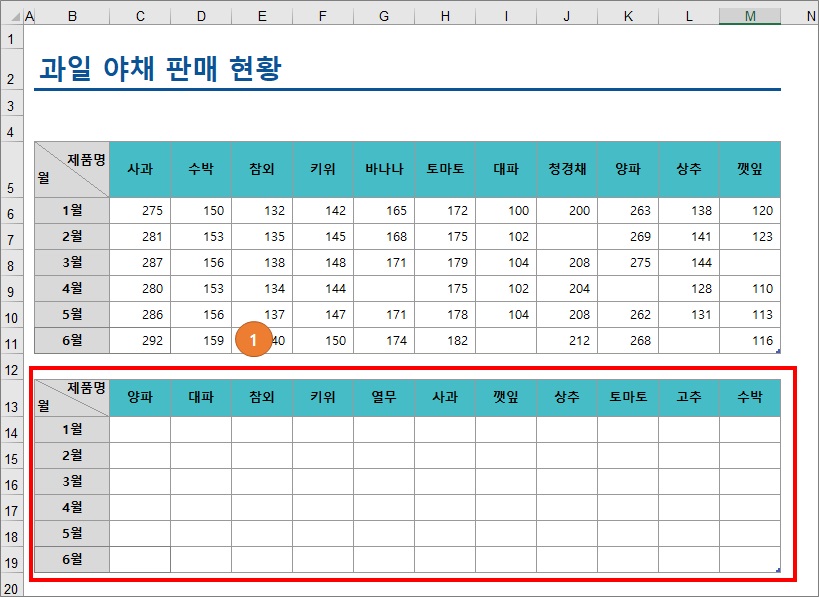819x597 pixels.
Task: Select cell with value 212
Action: tap(567, 341)
